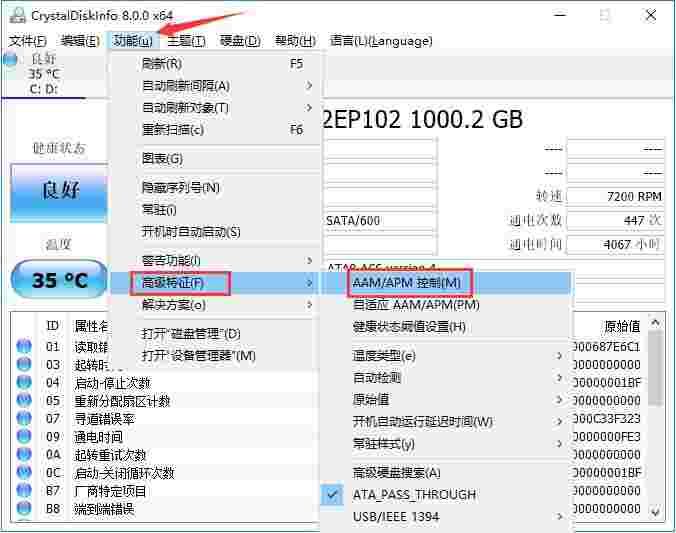
Task: Click the attribute list scrollbar thumb
Action: 655,369
